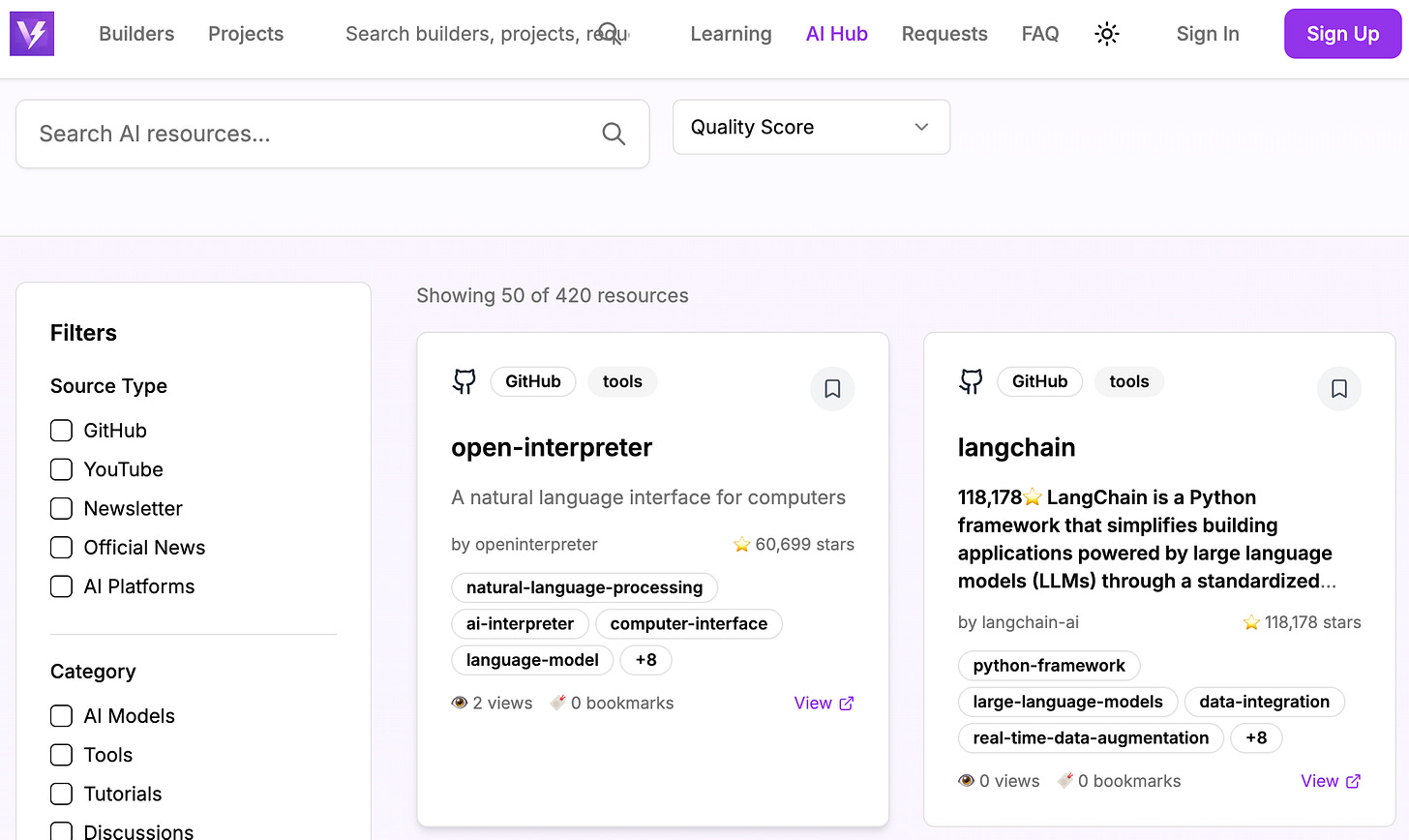Check the Tutorials category filter
Viewport: 1409px width, 840px height.
(x=61, y=794)
